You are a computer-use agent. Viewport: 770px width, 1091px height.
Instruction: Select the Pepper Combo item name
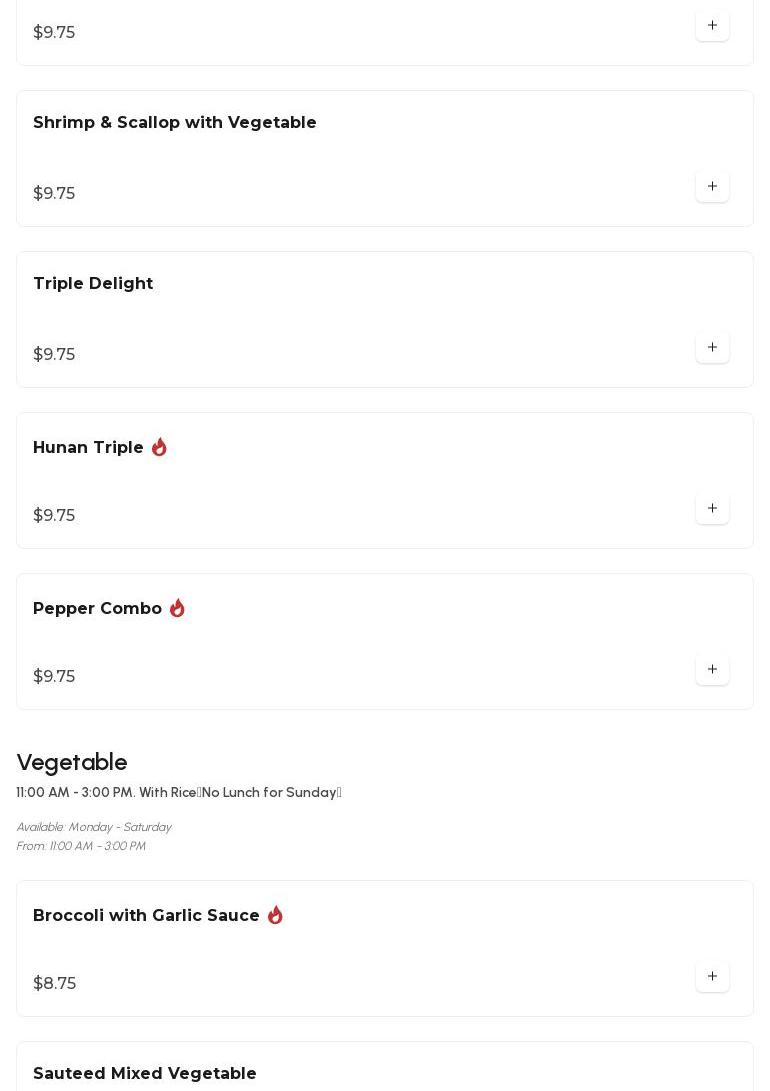point(97,609)
